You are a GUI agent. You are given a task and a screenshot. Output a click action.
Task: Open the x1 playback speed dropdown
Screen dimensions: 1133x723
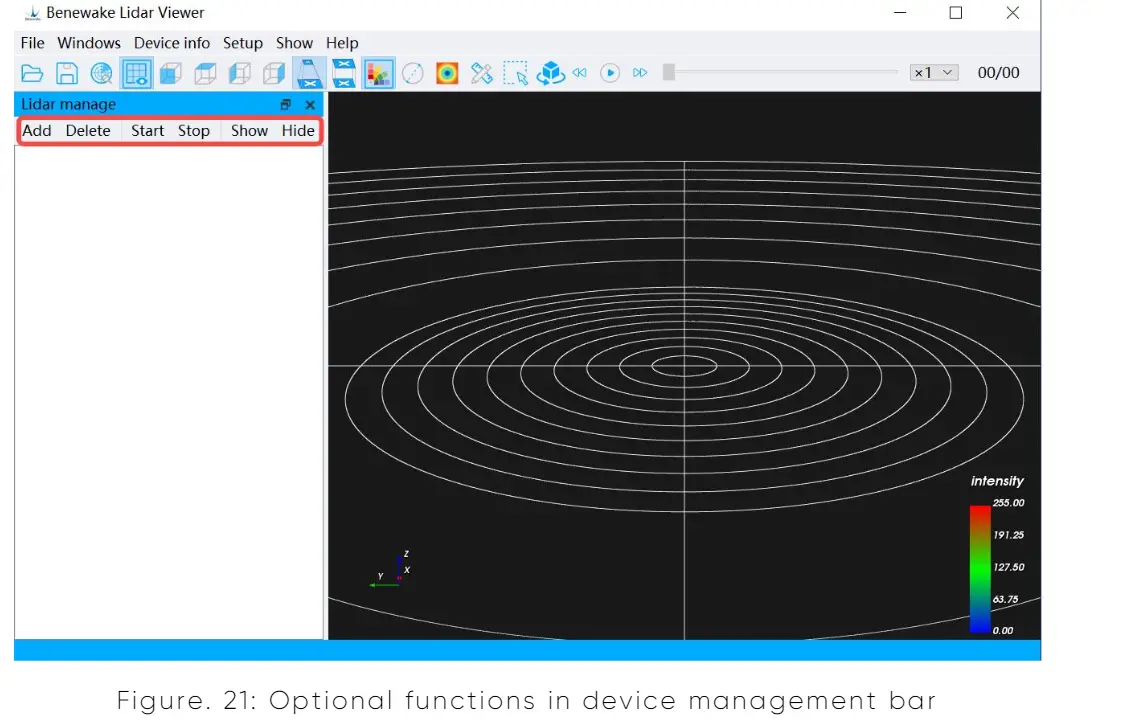click(934, 72)
